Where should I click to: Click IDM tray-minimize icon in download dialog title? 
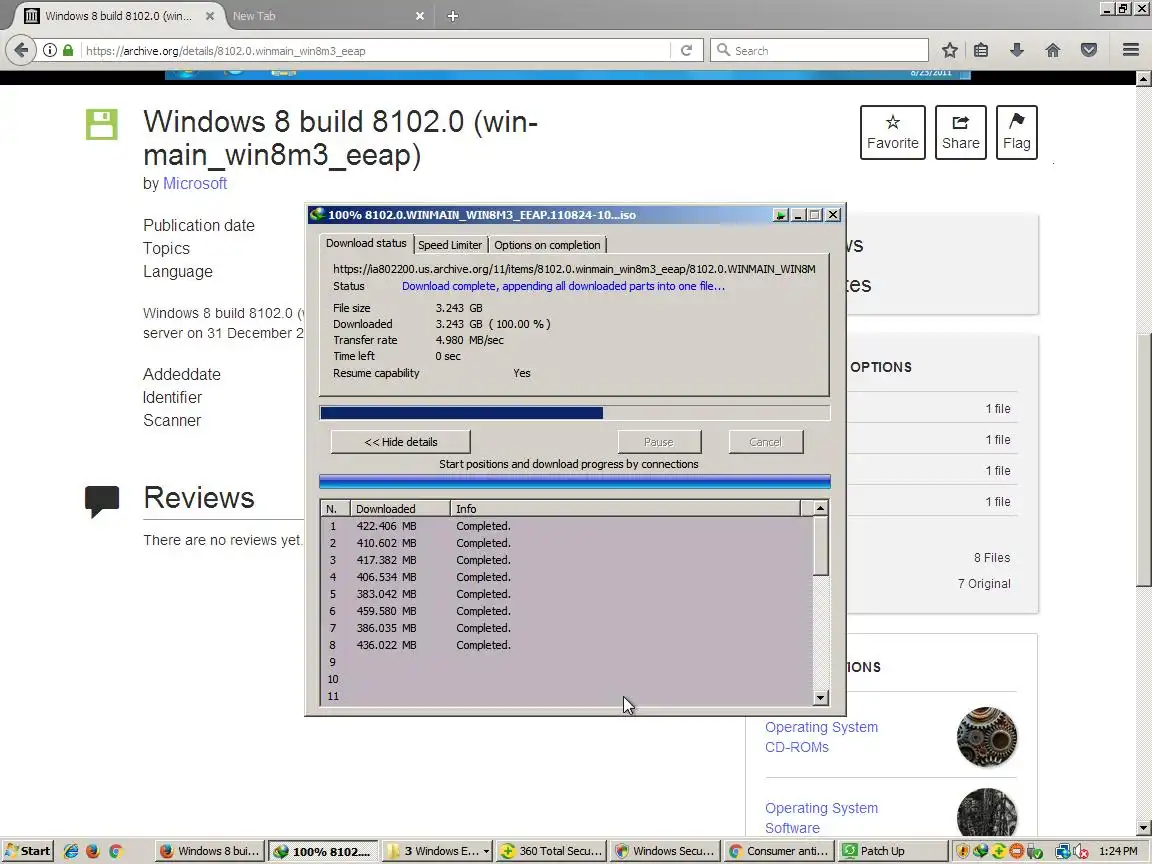pyautogui.click(x=780, y=215)
